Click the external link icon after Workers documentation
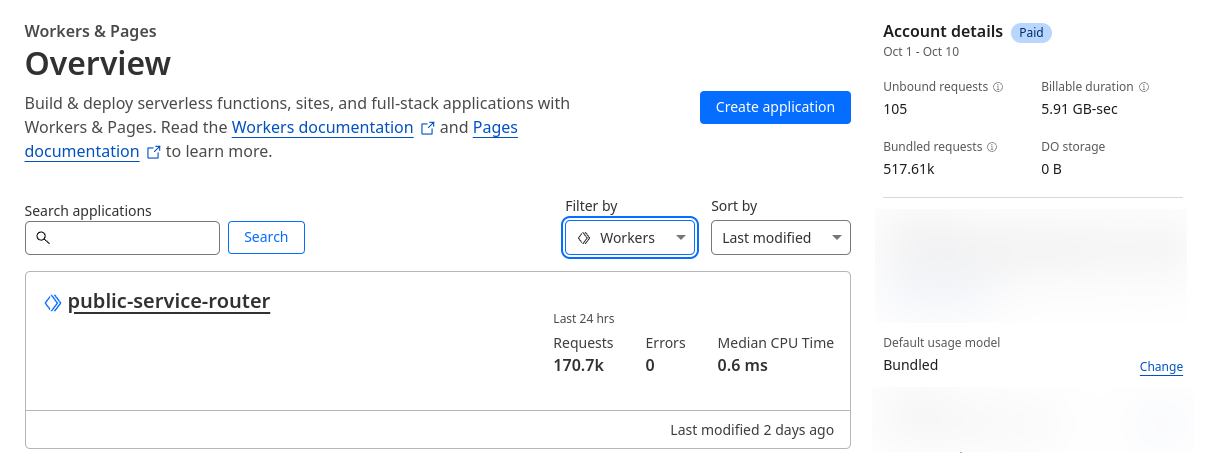Image resolution: width=1224 pixels, height=453 pixels. click(x=428, y=128)
